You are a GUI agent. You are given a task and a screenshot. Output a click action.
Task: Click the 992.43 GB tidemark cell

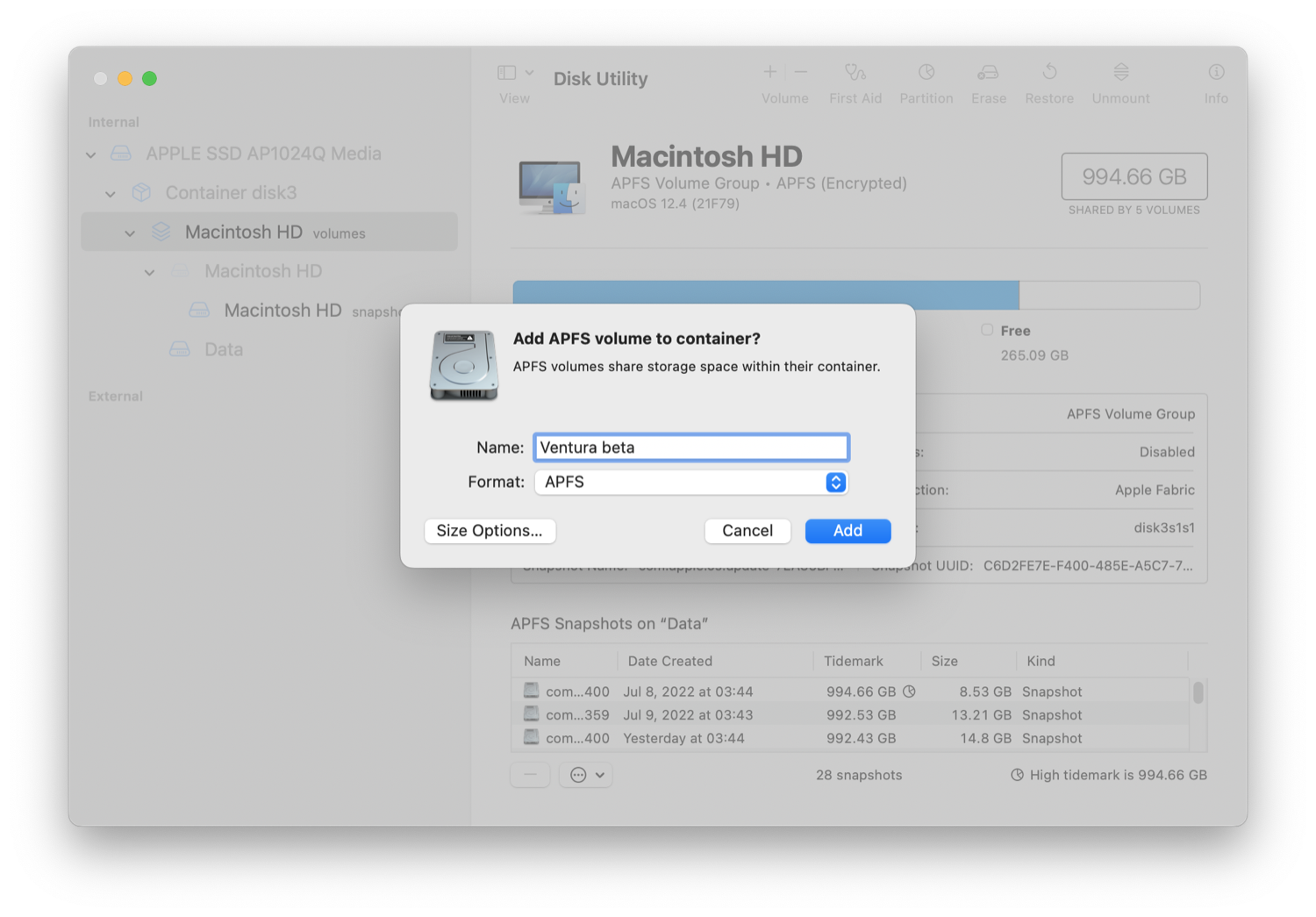pos(862,738)
